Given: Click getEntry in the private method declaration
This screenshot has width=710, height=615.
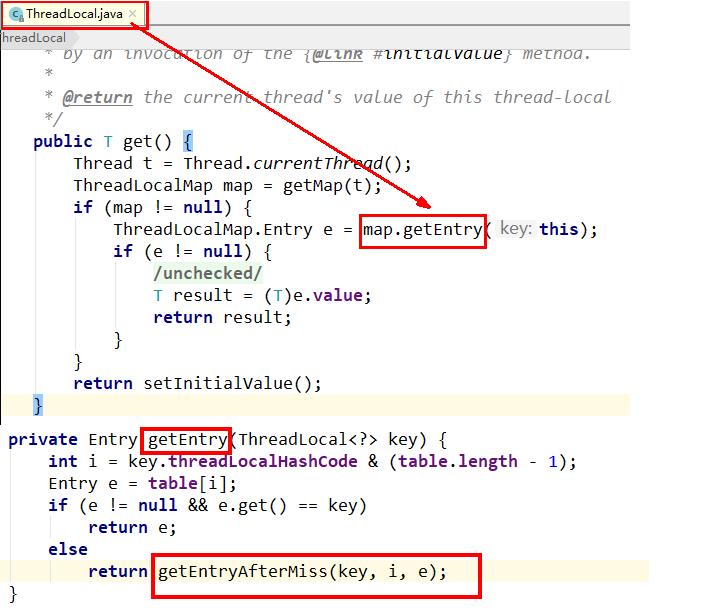Looking at the screenshot, I should (x=187, y=439).
